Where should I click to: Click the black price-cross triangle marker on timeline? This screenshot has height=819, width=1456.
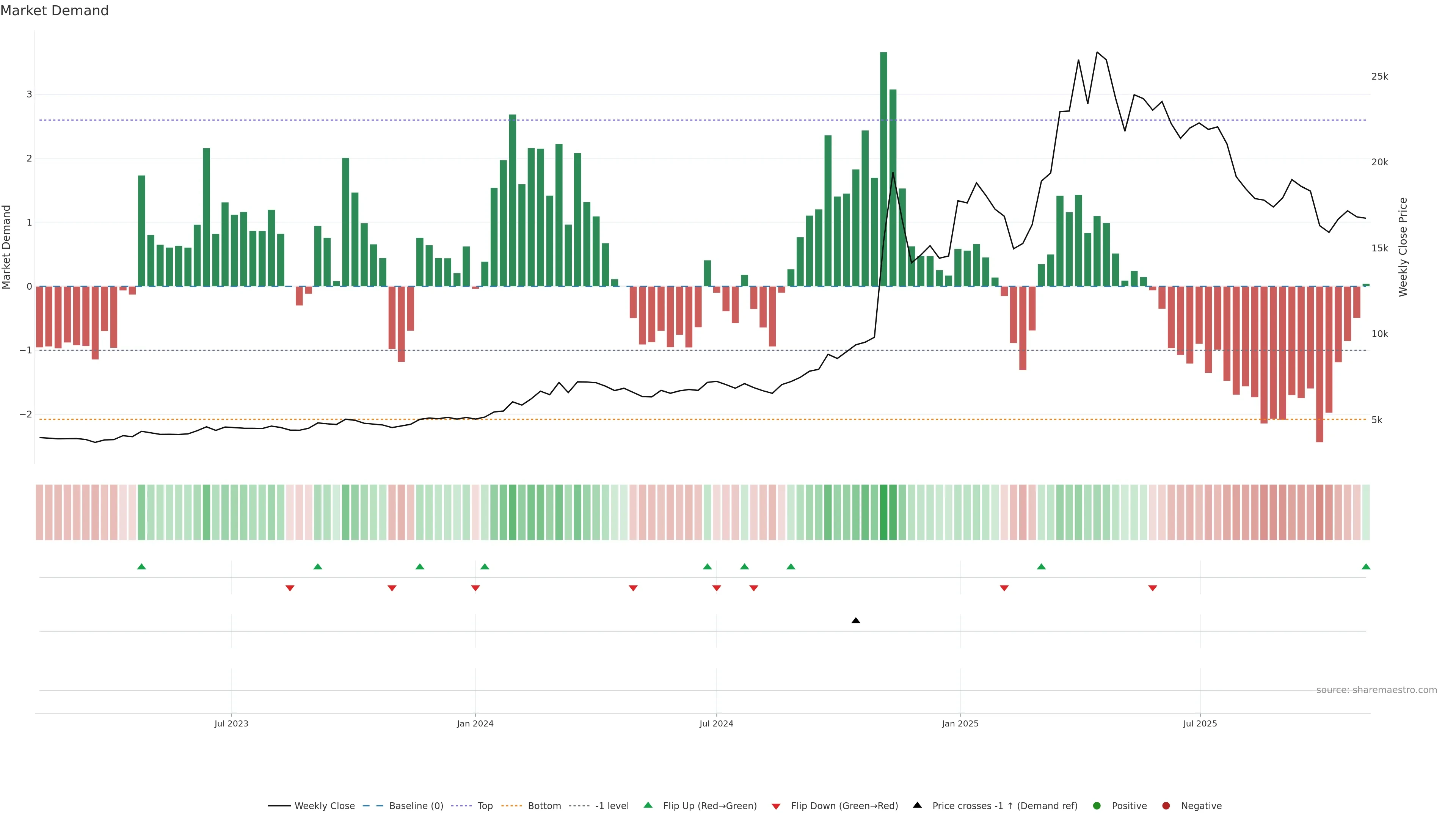tap(856, 621)
